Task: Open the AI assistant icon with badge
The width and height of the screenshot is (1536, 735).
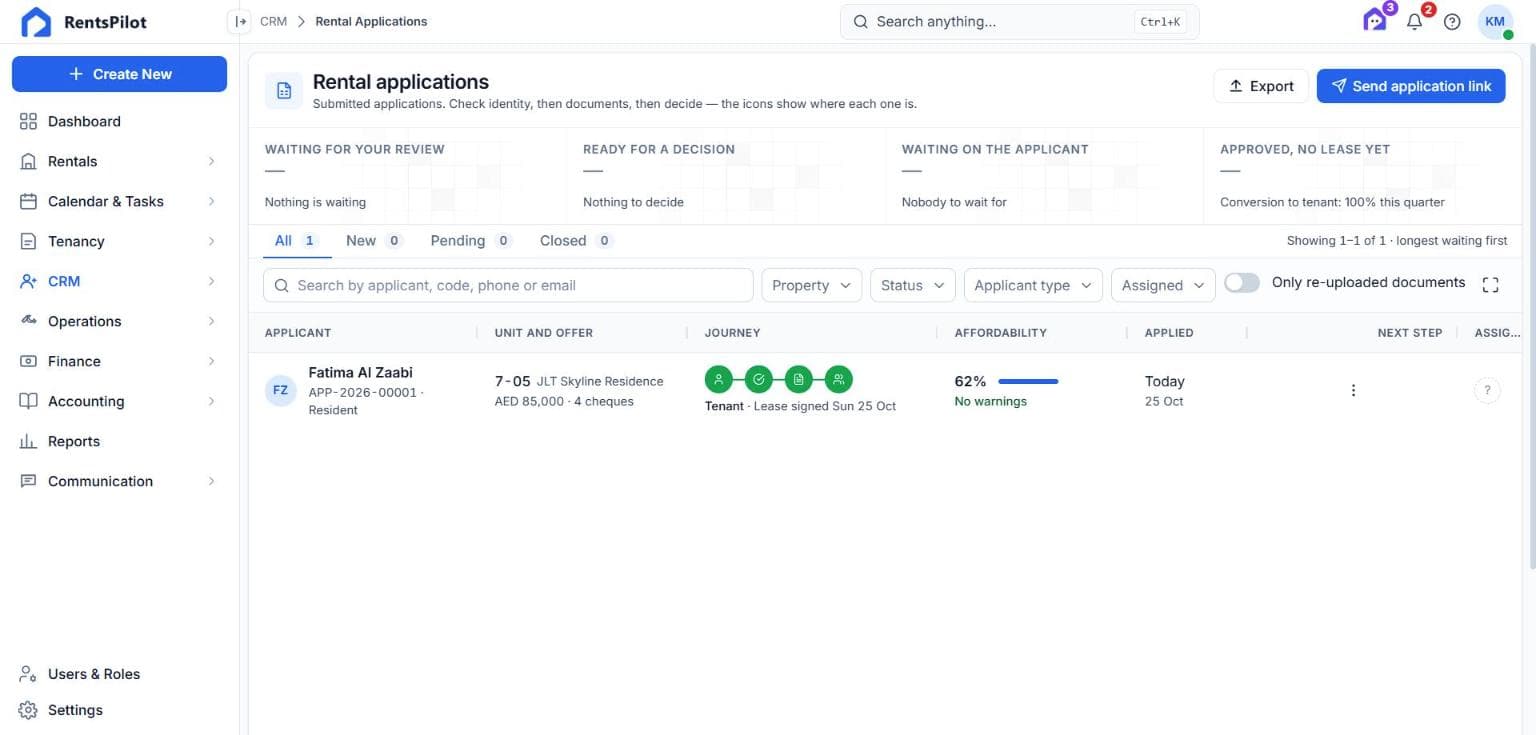Action: pos(1376,20)
